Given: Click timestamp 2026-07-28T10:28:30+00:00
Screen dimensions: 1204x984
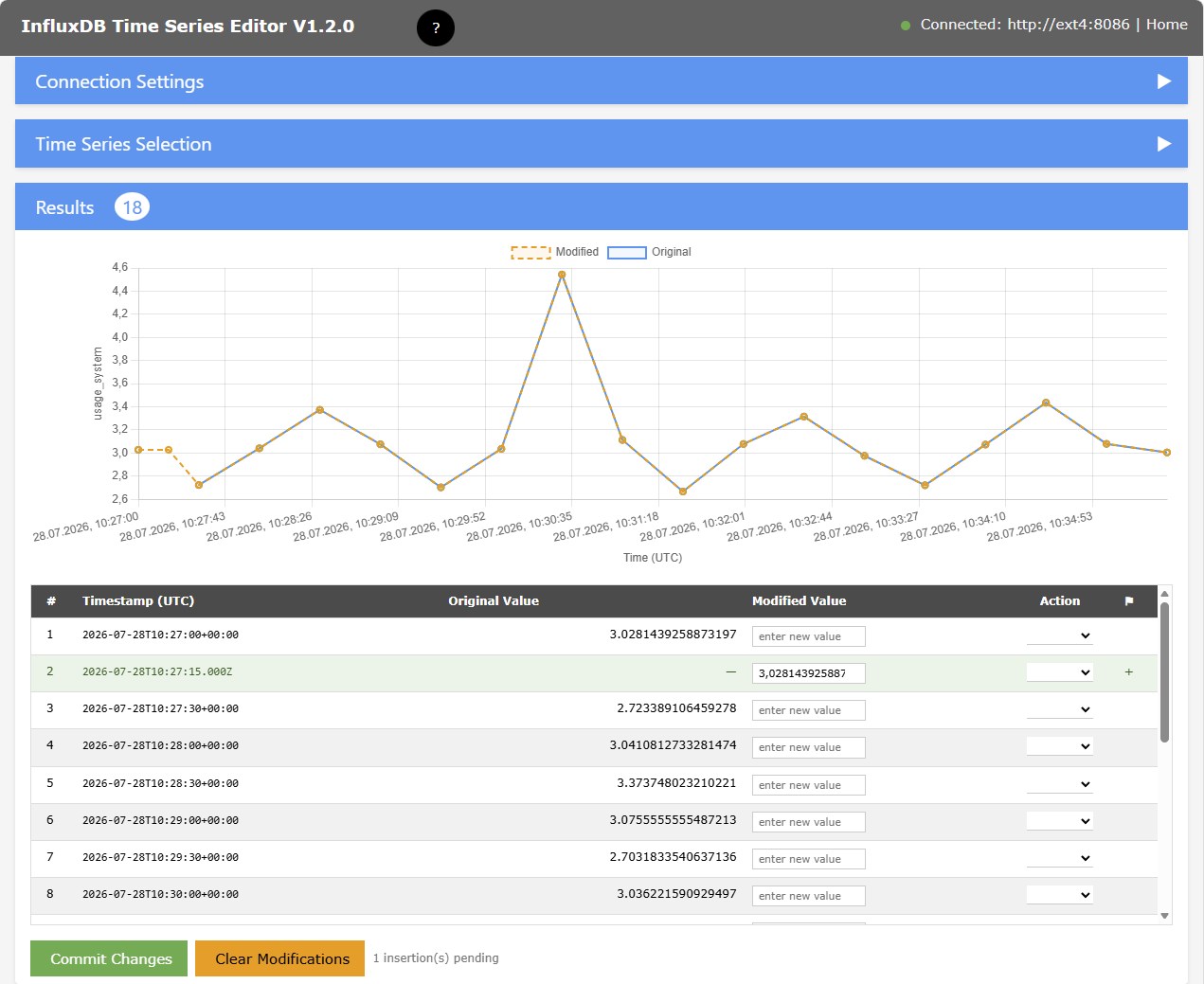Looking at the screenshot, I should 160,783.
